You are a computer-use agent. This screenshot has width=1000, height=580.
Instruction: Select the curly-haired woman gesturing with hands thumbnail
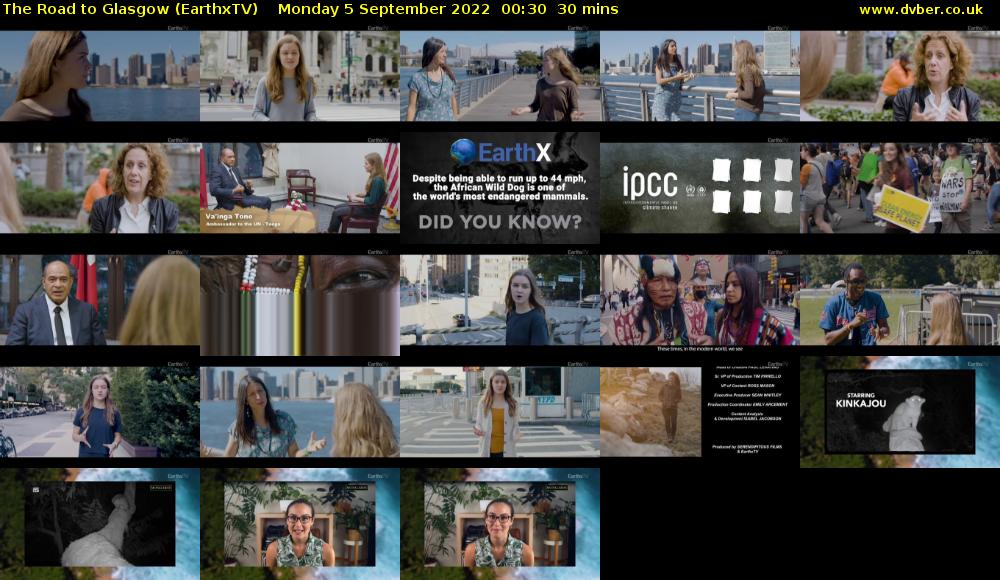tap(900, 76)
